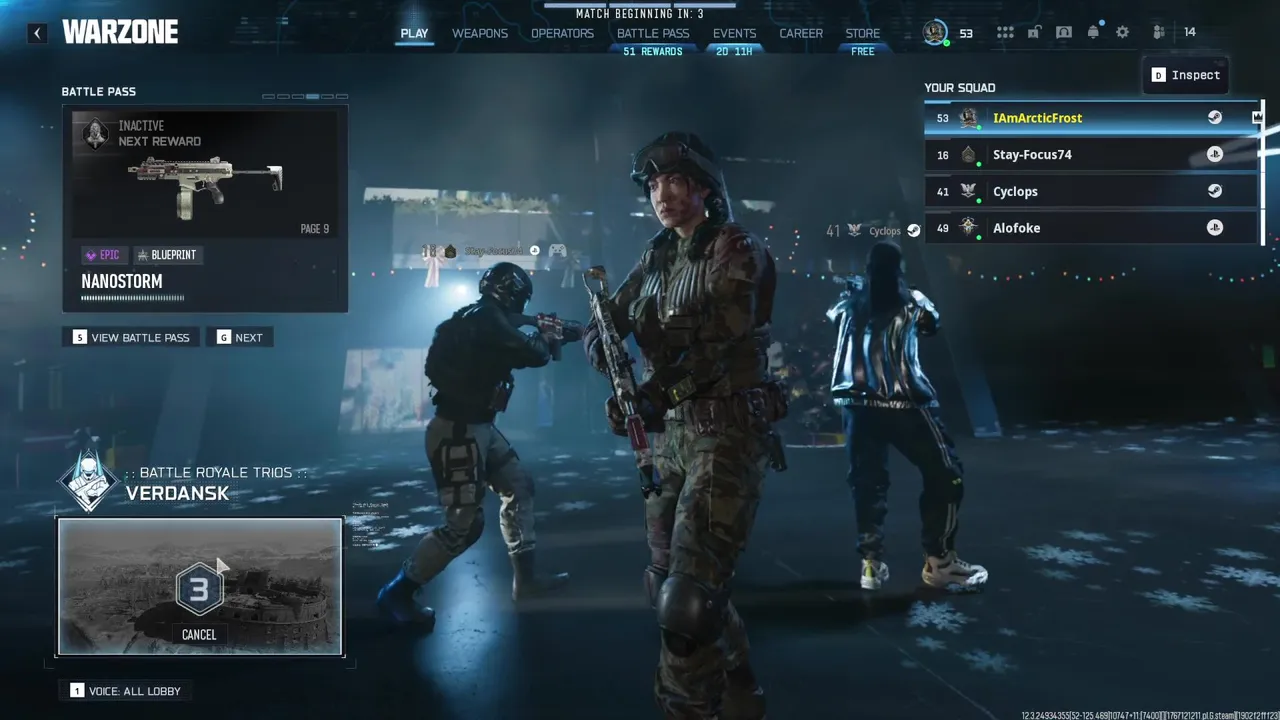Click the Cyclops nameplate above the operator
Image resolution: width=1280 pixels, height=720 pixels.
point(874,231)
